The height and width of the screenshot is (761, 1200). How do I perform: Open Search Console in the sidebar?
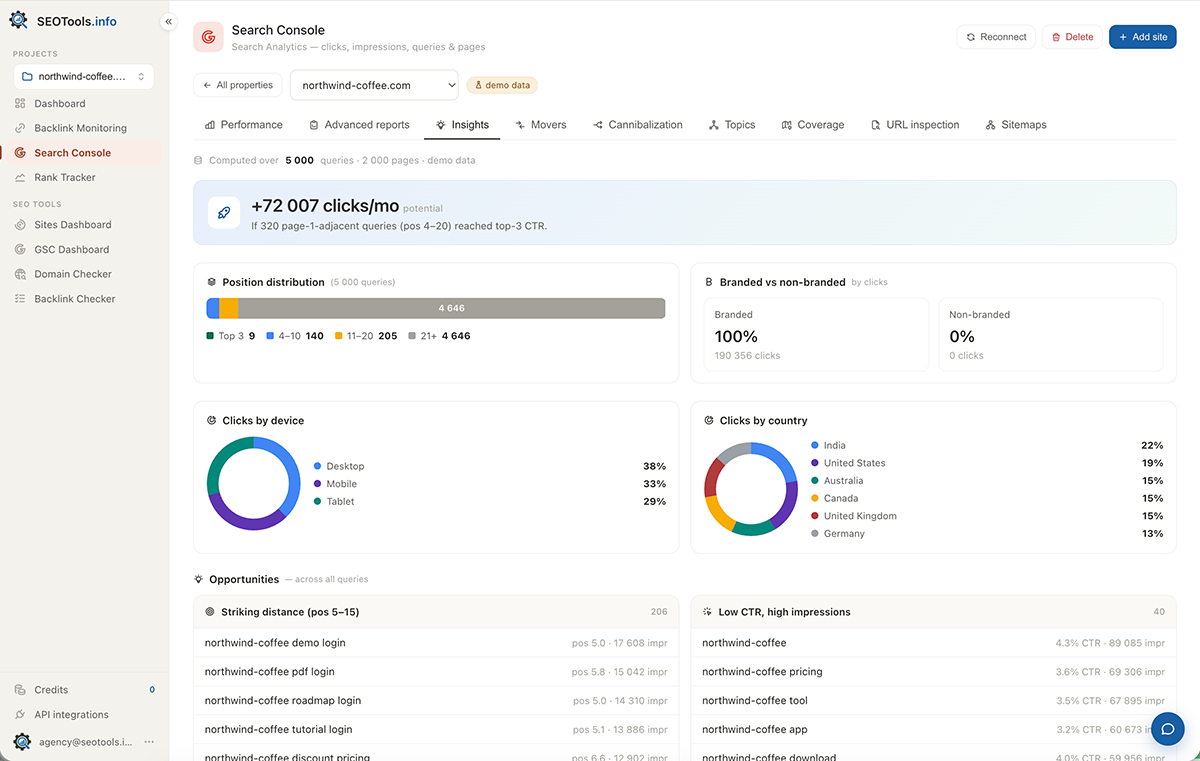click(80, 153)
